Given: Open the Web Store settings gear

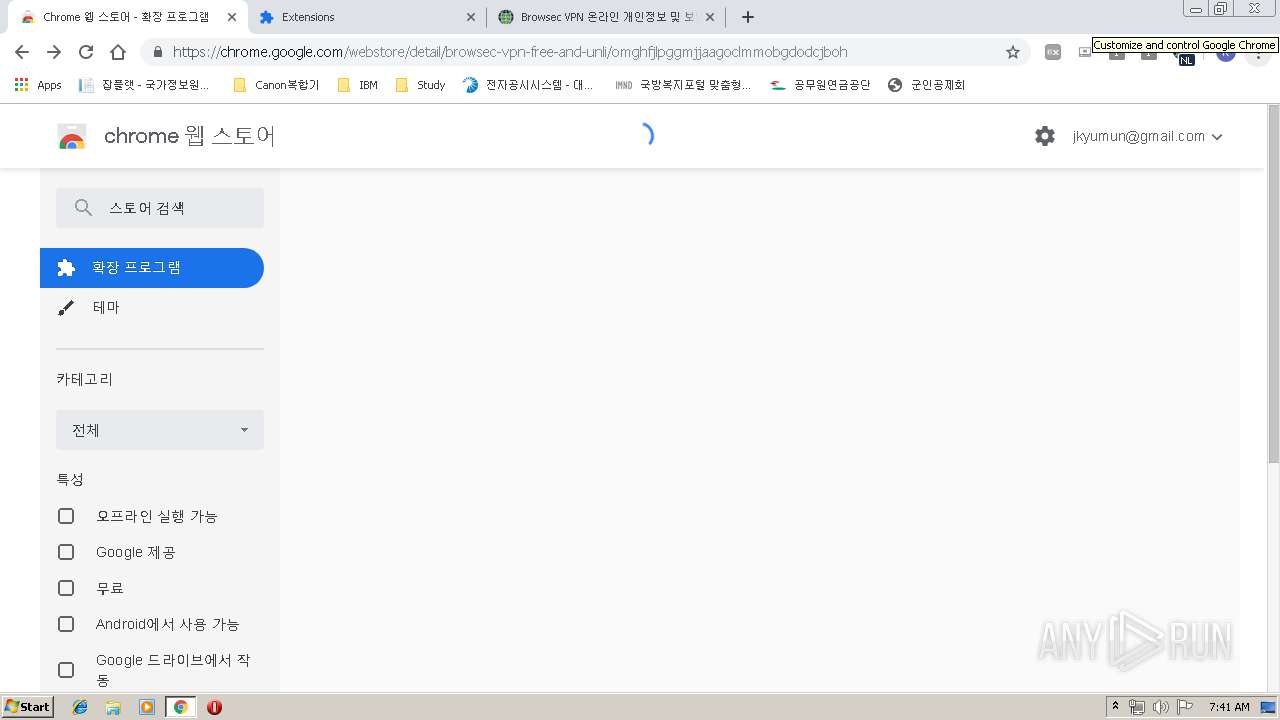Looking at the screenshot, I should (1045, 136).
